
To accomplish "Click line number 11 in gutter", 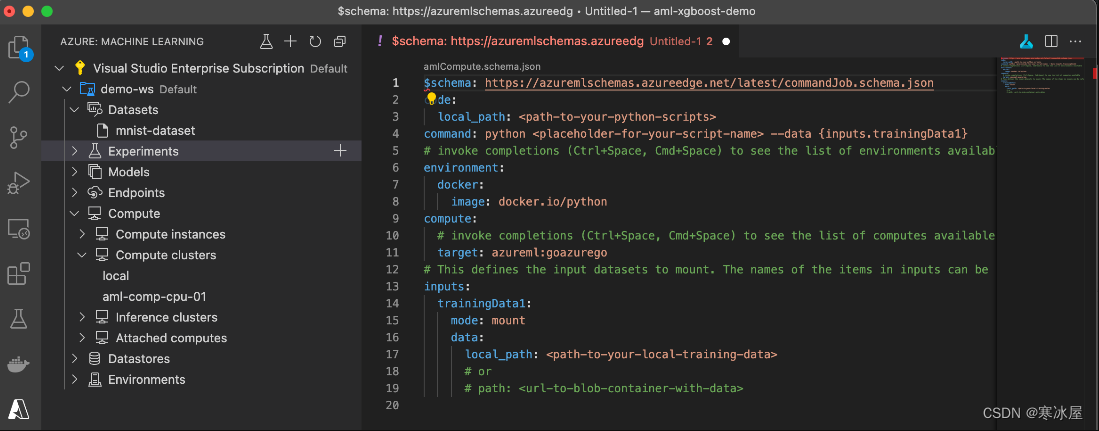I will coord(394,252).
